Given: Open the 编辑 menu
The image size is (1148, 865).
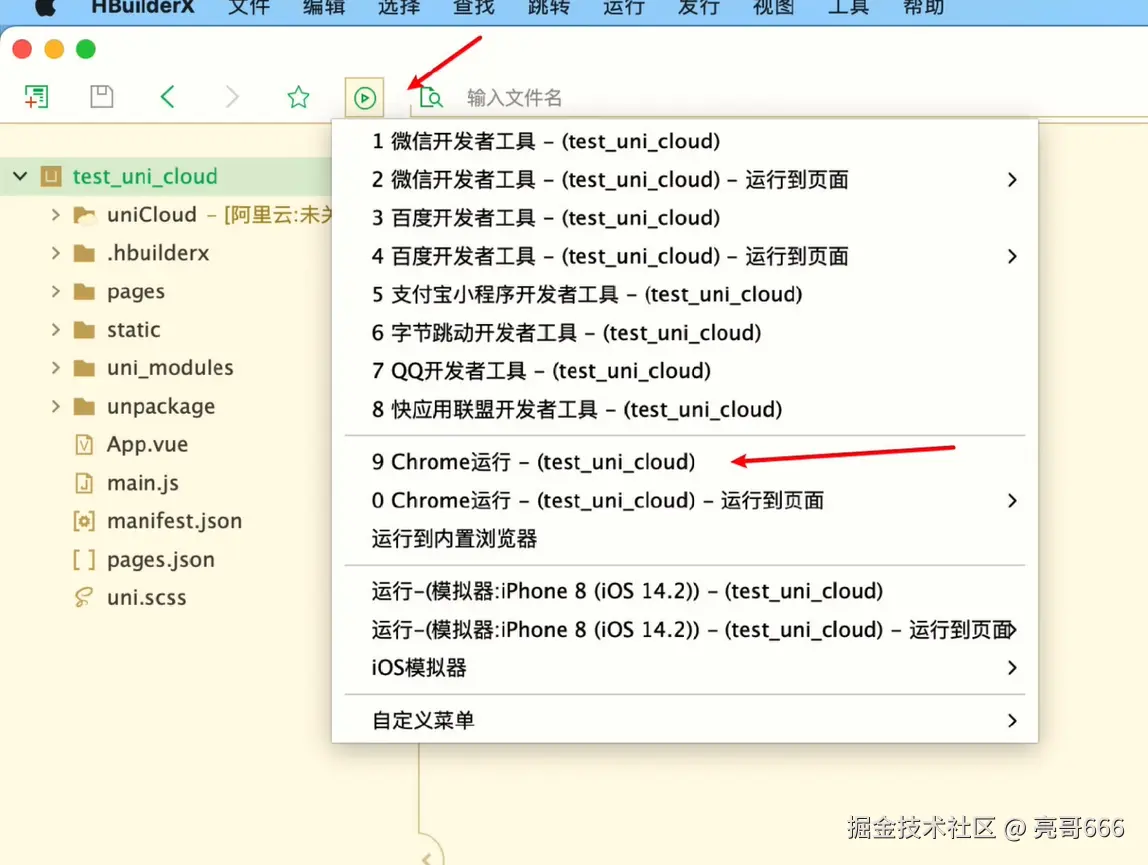Looking at the screenshot, I should point(324,7).
